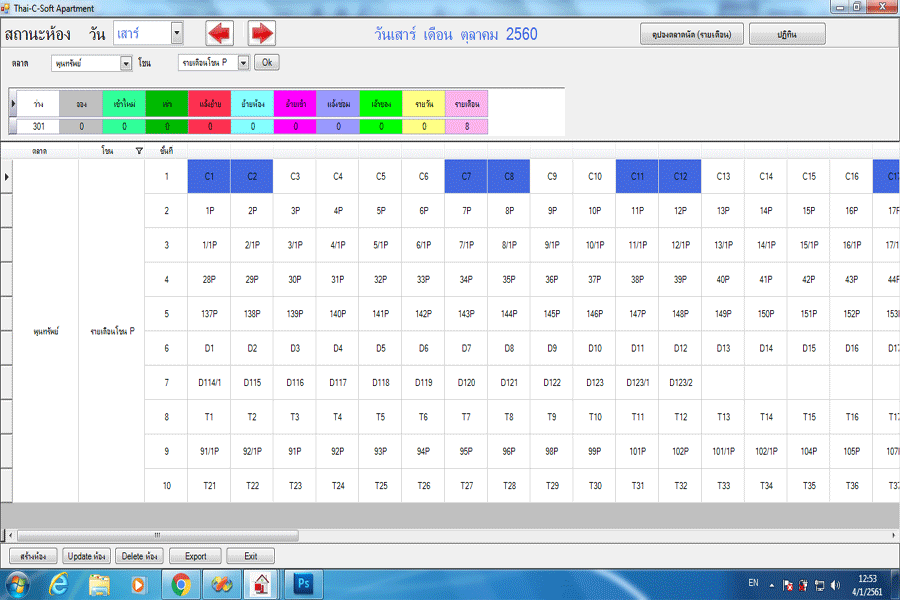Screen dimensions: 900x600
Task: Select room cell C7 in the grid
Action: [466, 176]
